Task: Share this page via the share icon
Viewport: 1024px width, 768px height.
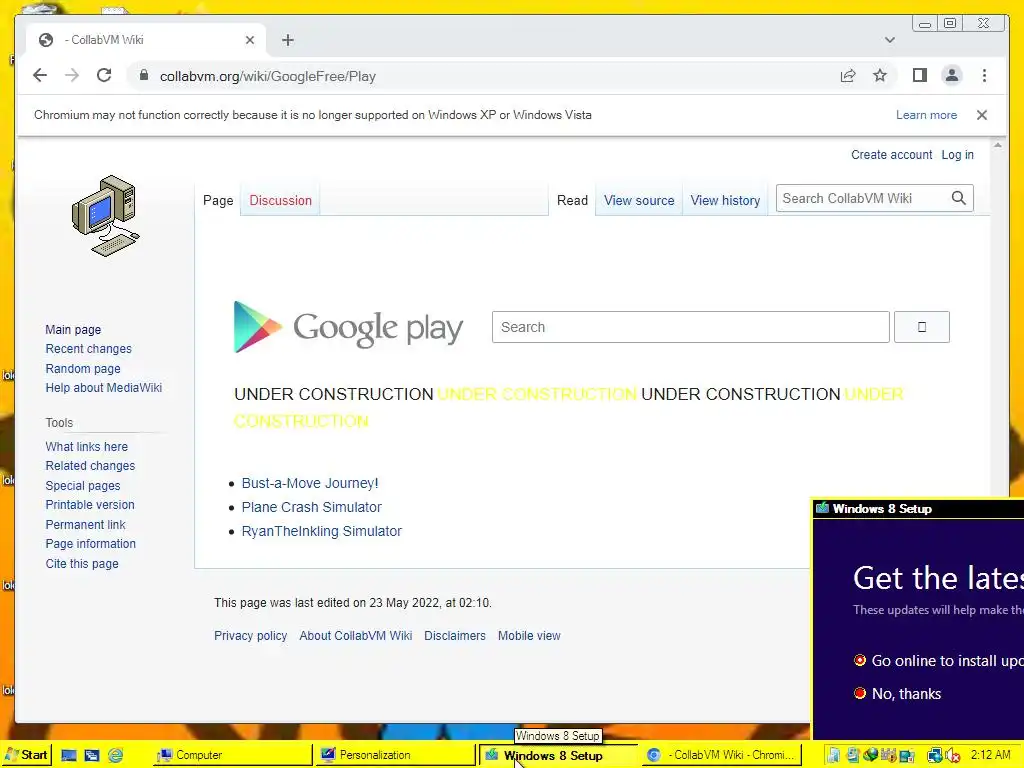Action: [848, 76]
